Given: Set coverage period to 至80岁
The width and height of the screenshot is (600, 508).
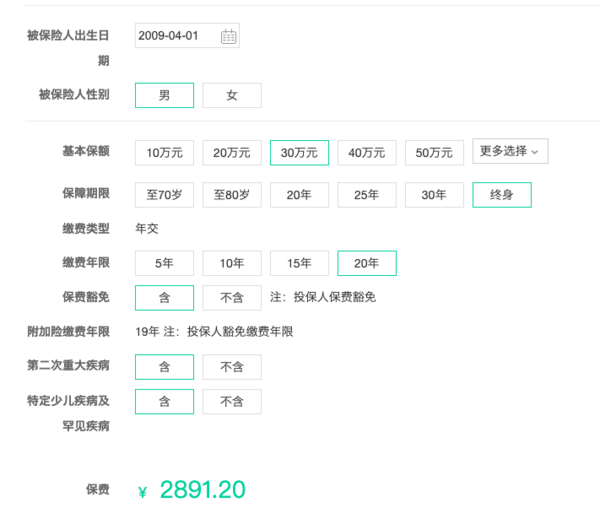Looking at the screenshot, I should tap(232, 195).
